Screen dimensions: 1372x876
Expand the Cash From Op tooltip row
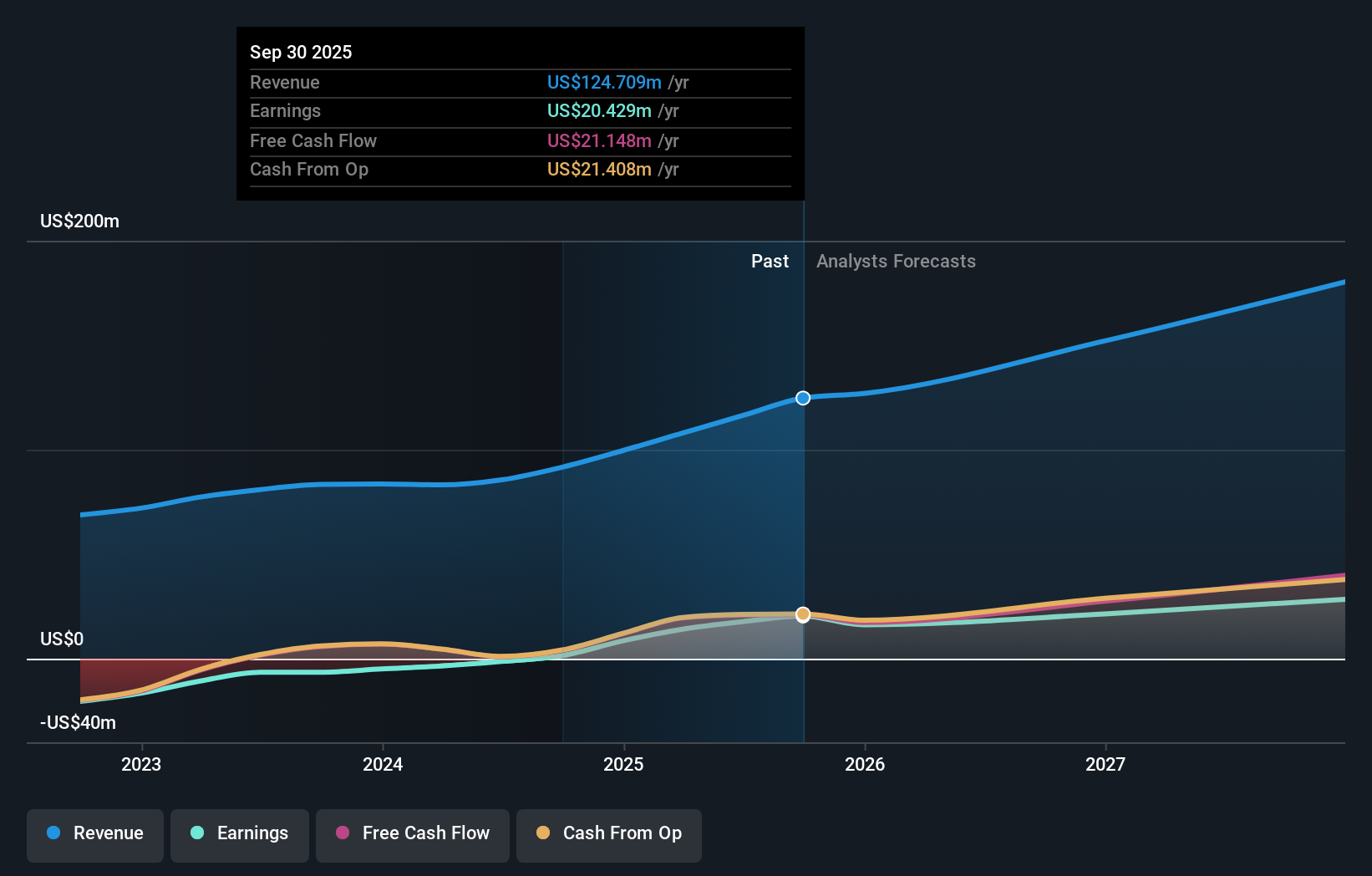pos(520,169)
